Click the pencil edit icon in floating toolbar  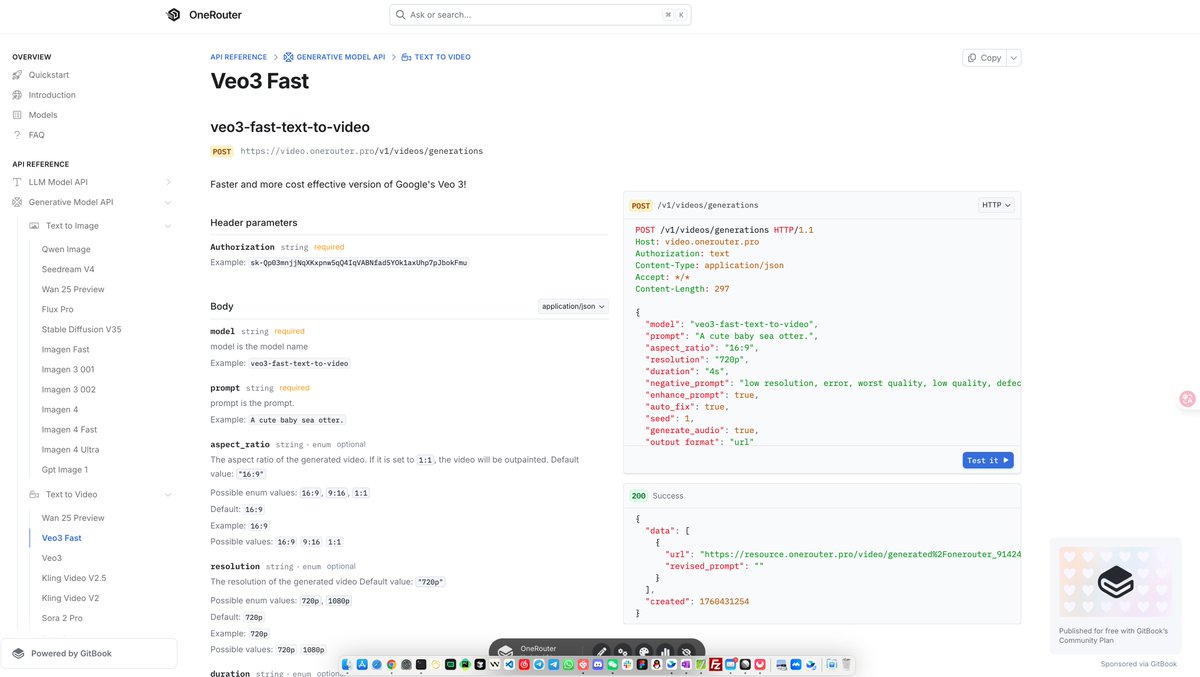click(x=601, y=652)
